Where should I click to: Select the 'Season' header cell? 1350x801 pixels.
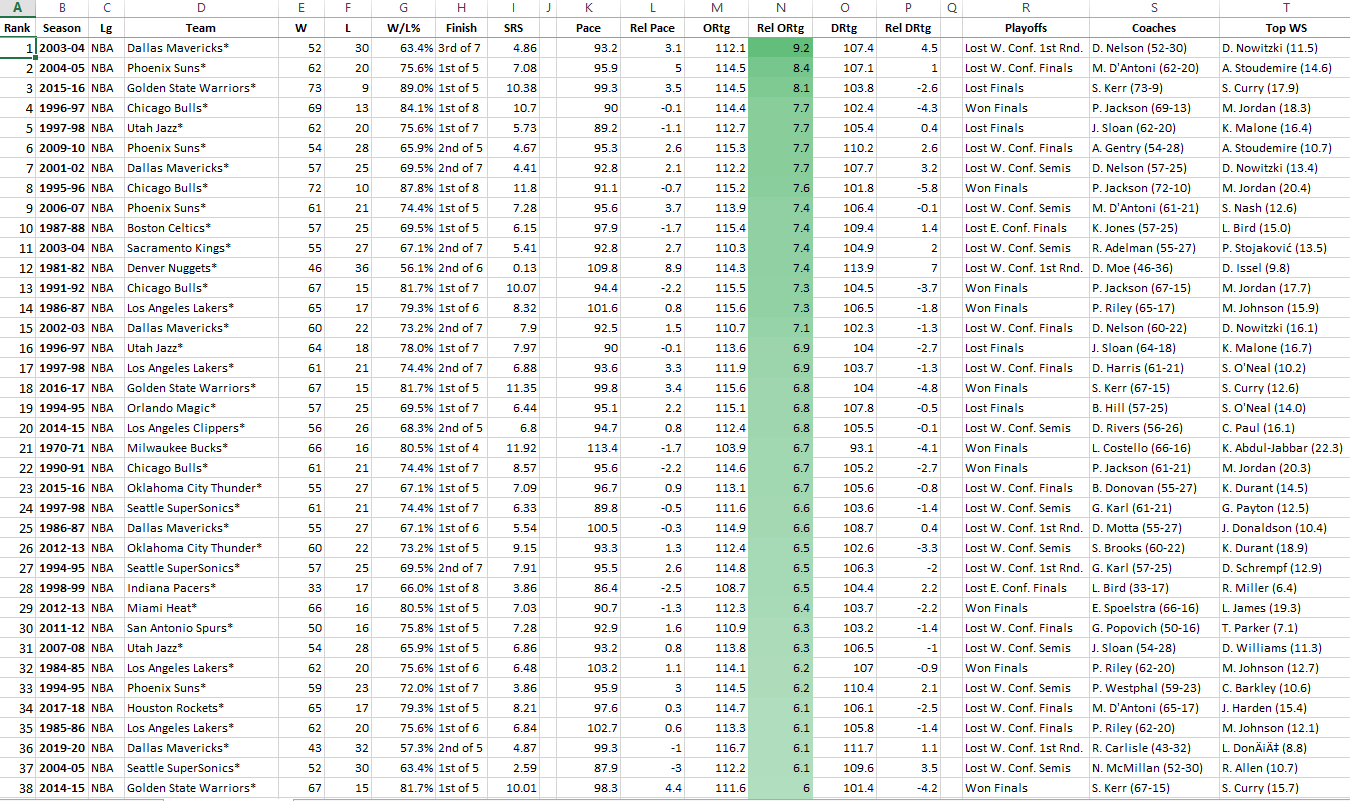[62, 28]
